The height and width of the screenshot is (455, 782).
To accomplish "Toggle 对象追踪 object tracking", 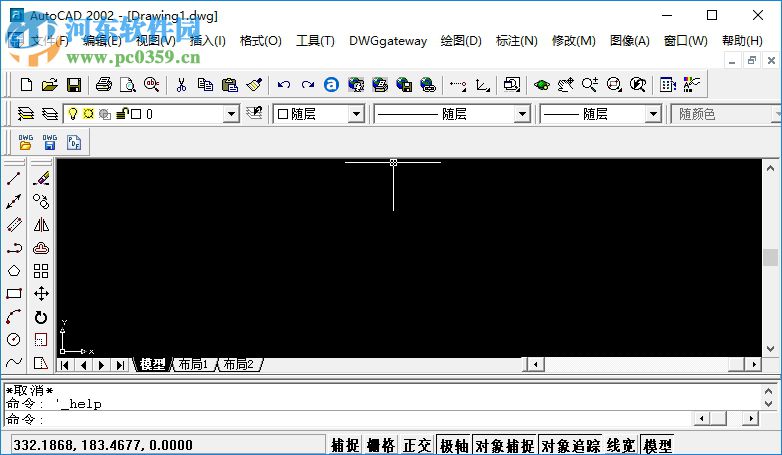I will [x=571, y=445].
